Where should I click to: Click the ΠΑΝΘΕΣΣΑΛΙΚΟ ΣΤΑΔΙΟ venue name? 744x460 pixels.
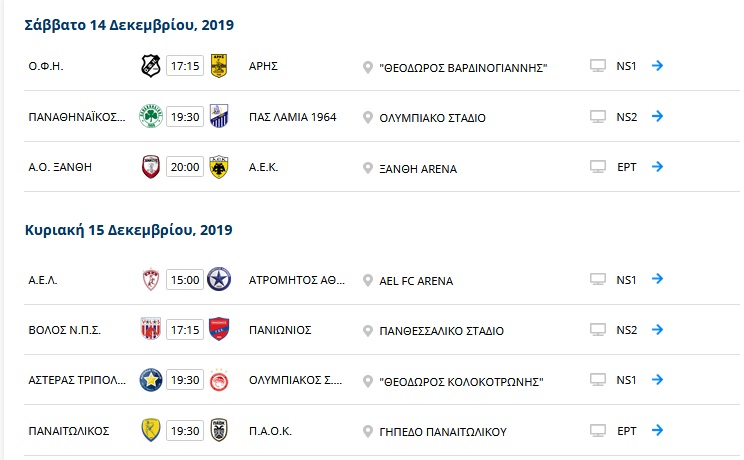point(441,331)
